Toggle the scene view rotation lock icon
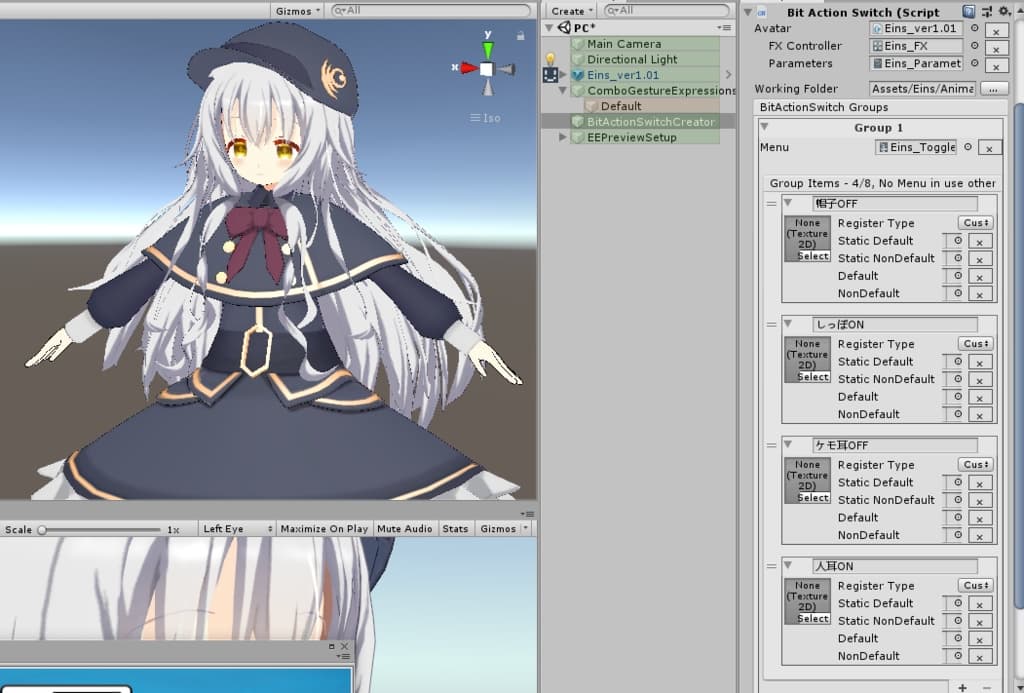Viewport: 1024px width, 693px height. [520, 36]
